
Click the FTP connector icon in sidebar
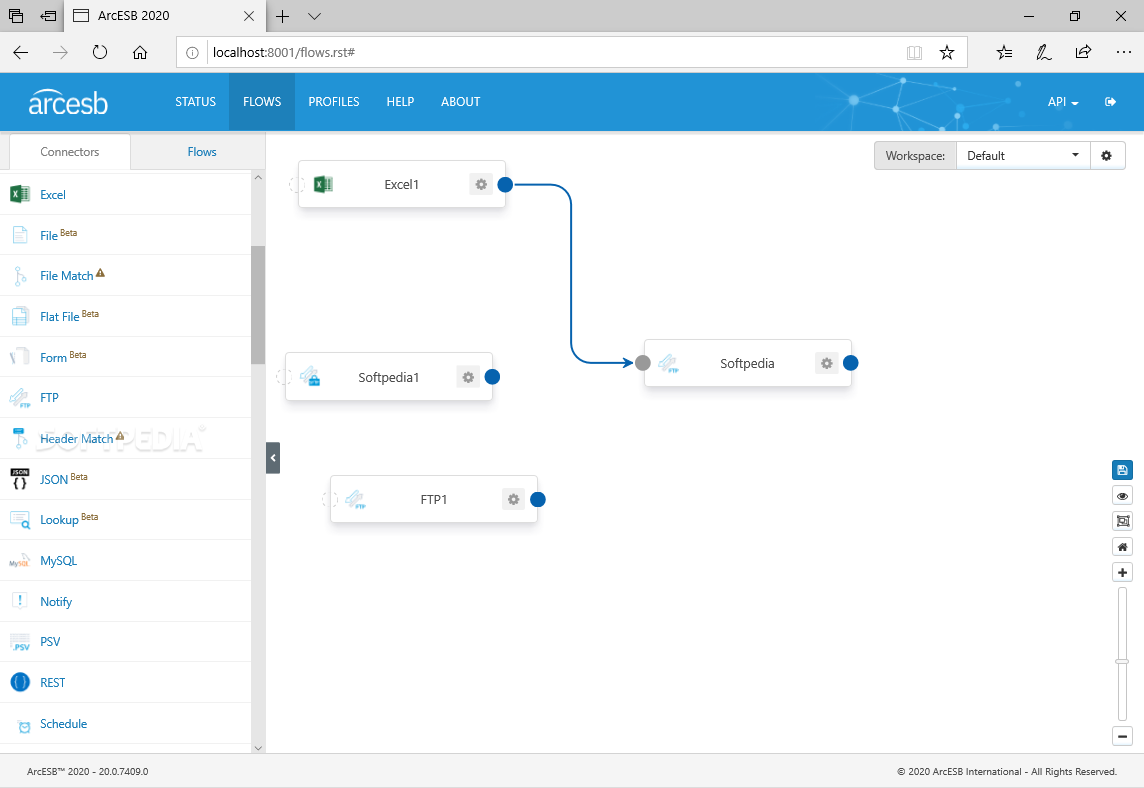[x=20, y=398]
